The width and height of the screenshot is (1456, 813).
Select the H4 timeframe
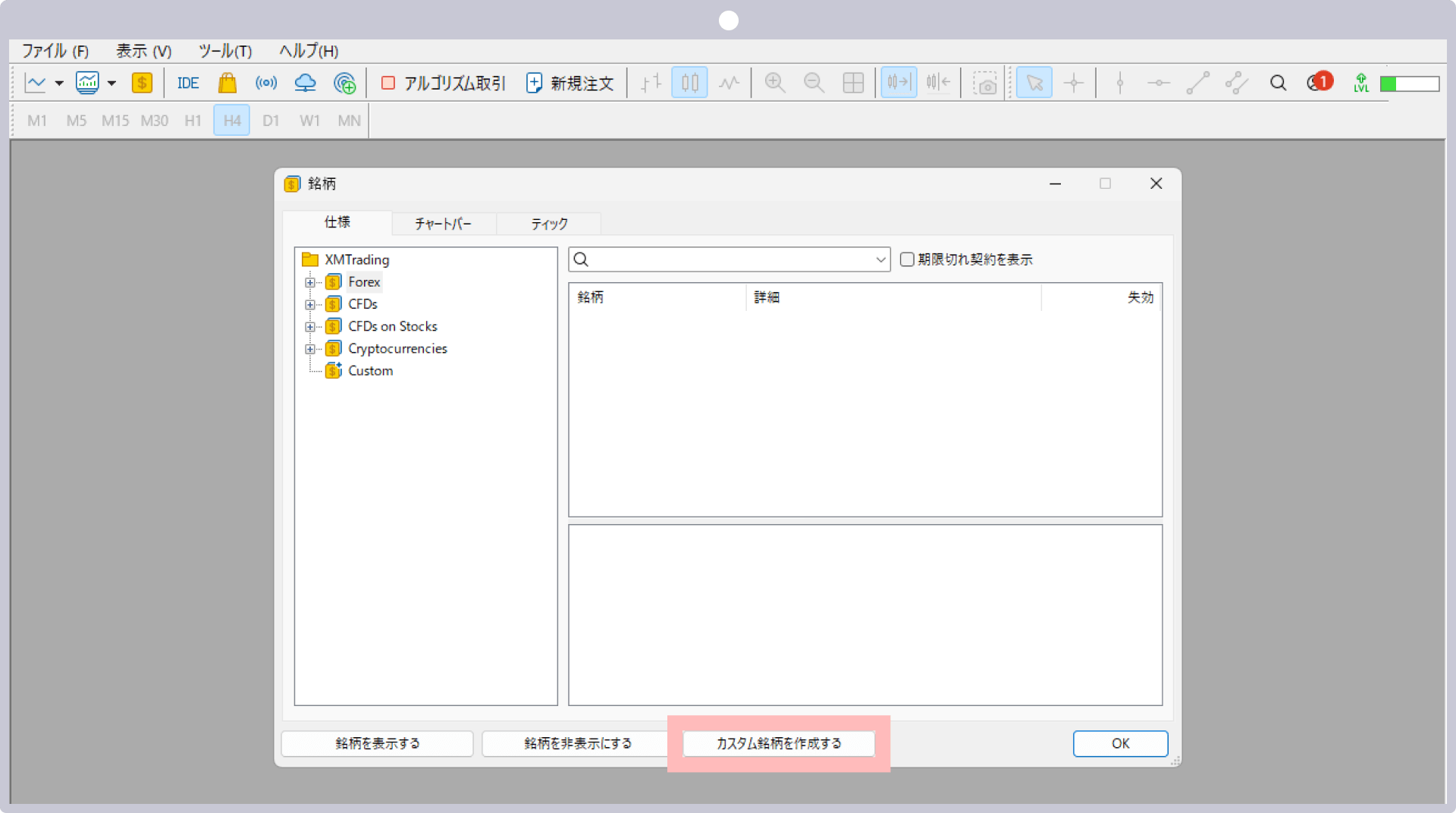point(232,121)
